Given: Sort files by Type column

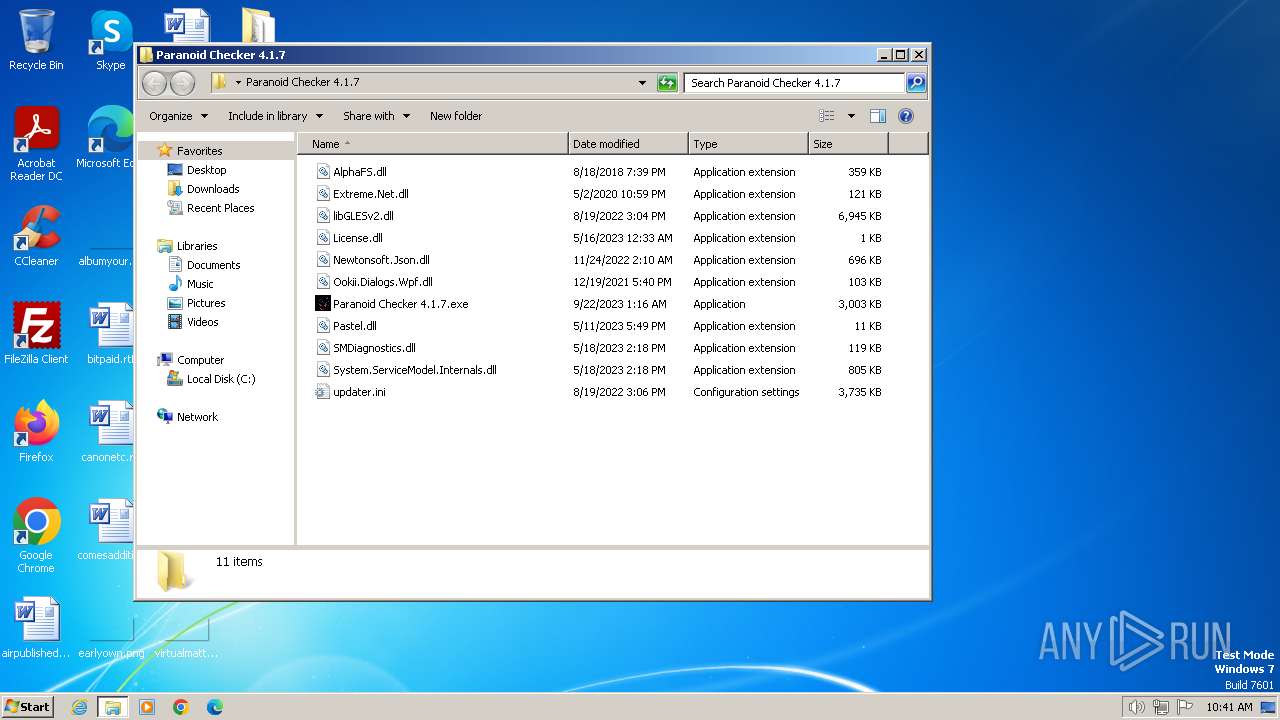Looking at the screenshot, I should 748,144.
